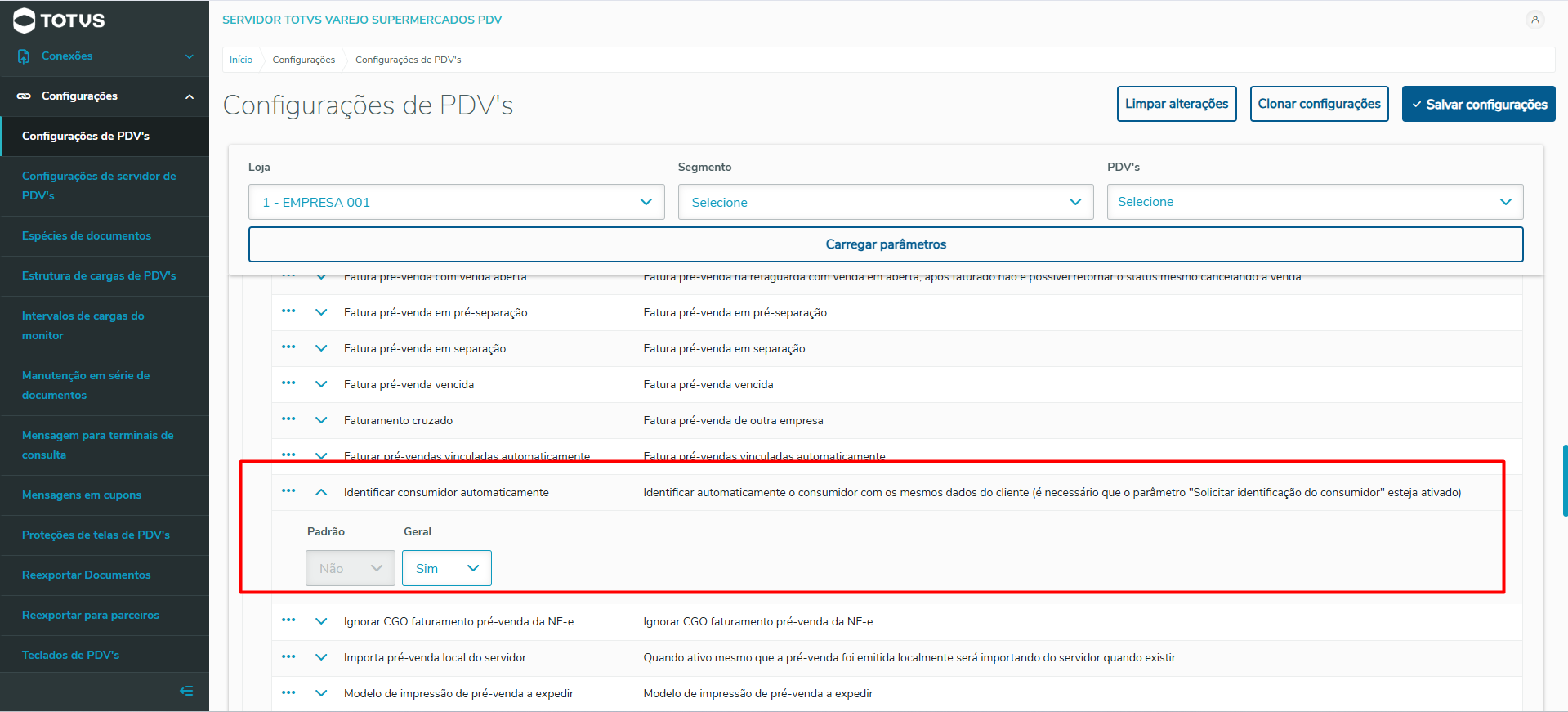This screenshot has width=1568, height=712.
Task: Click the Conexões sidebar icon
Action: 24,56
